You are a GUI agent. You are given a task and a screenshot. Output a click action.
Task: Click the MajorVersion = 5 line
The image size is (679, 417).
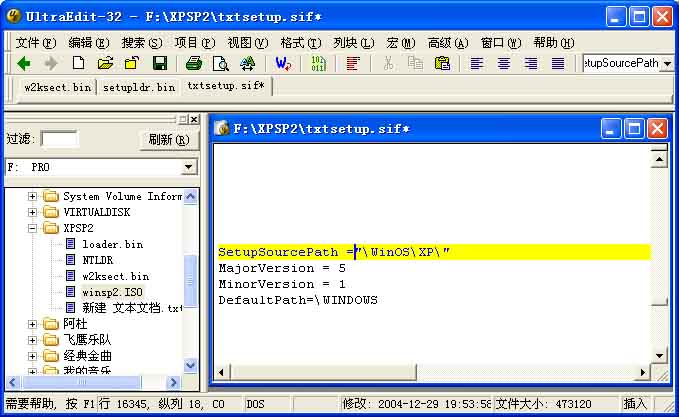282,268
